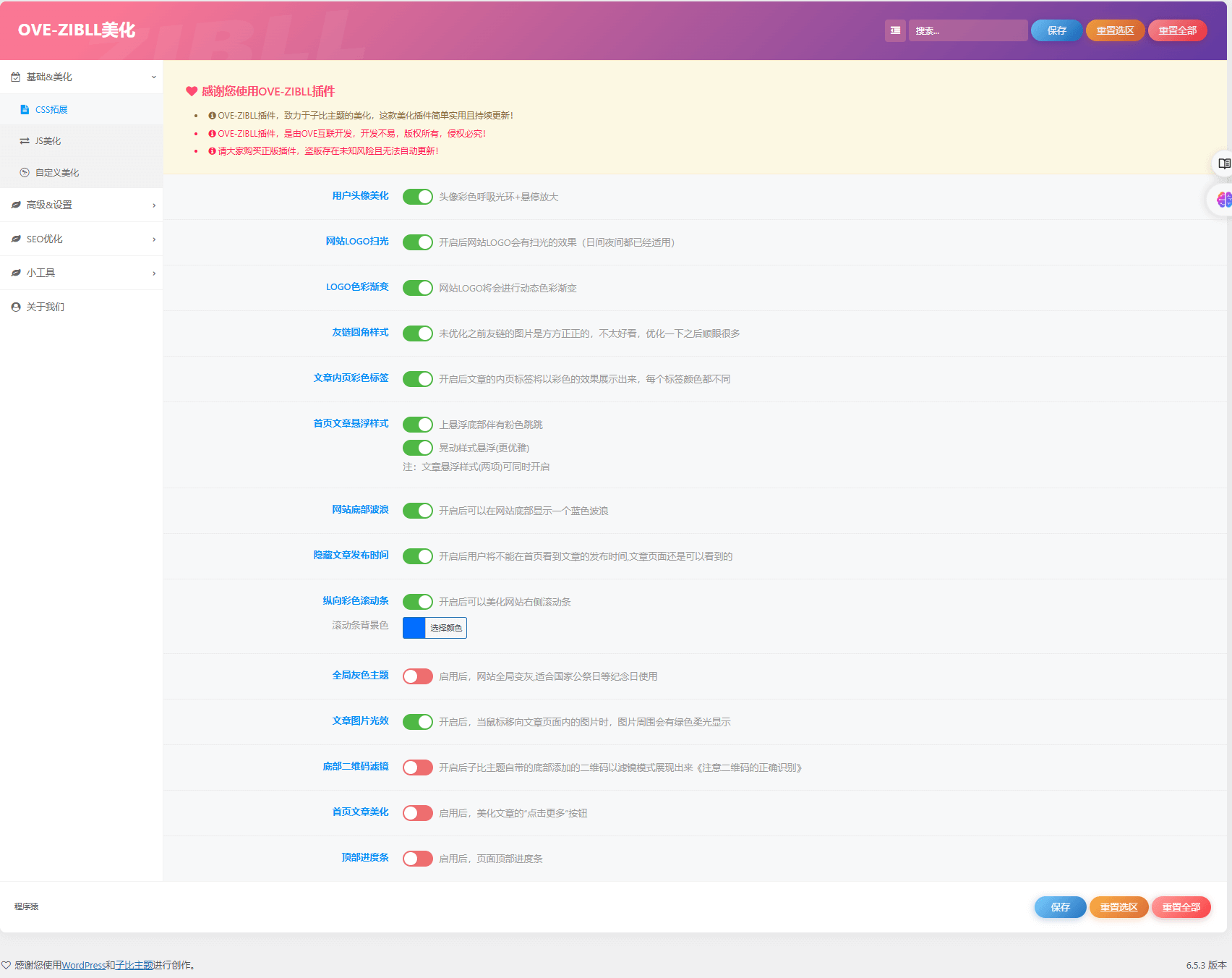Click the blue scrollbar color swatch

pyautogui.click(x=414, y=628)
